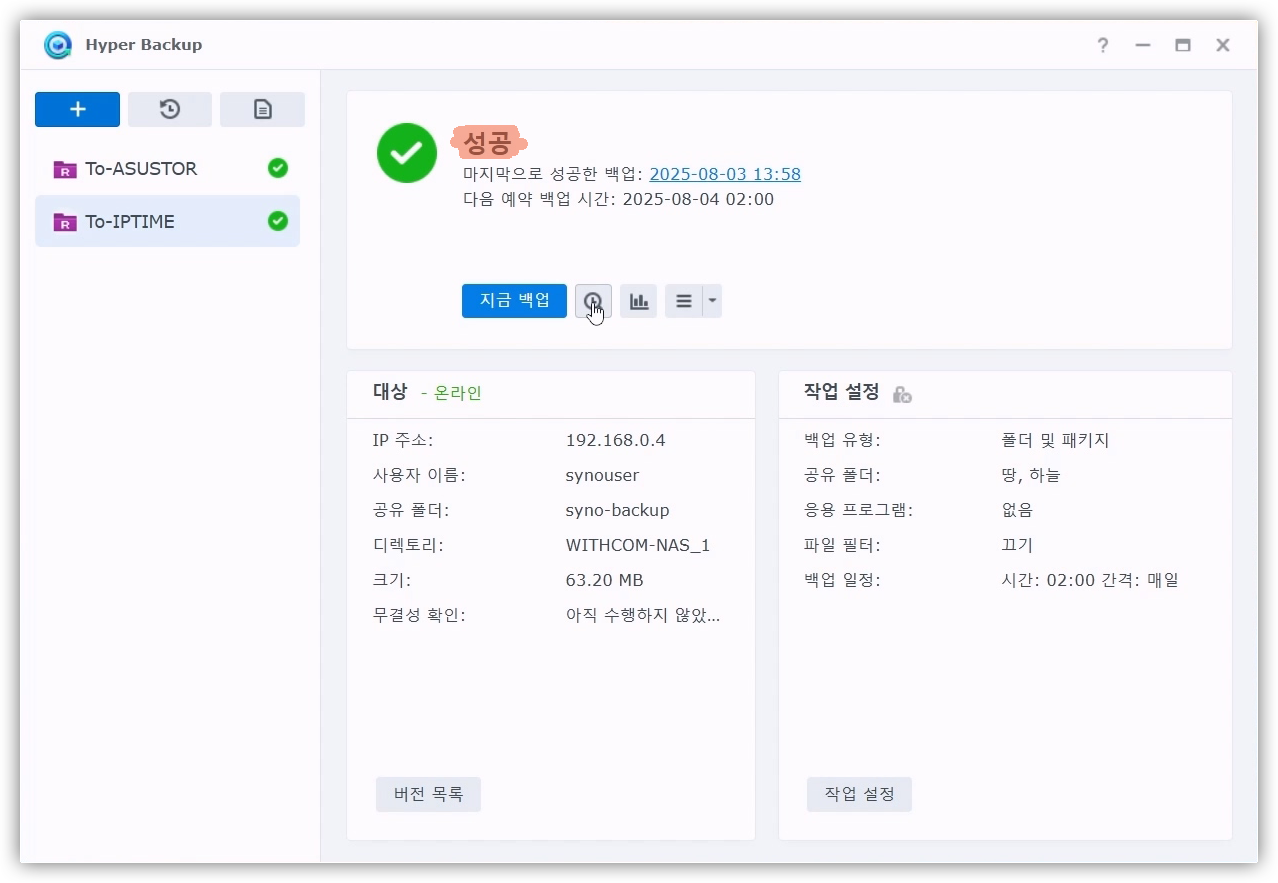1278x883 pixels.
Task: Click the truncated 무결성 확인 value text
Action: (x=642, y=615)
